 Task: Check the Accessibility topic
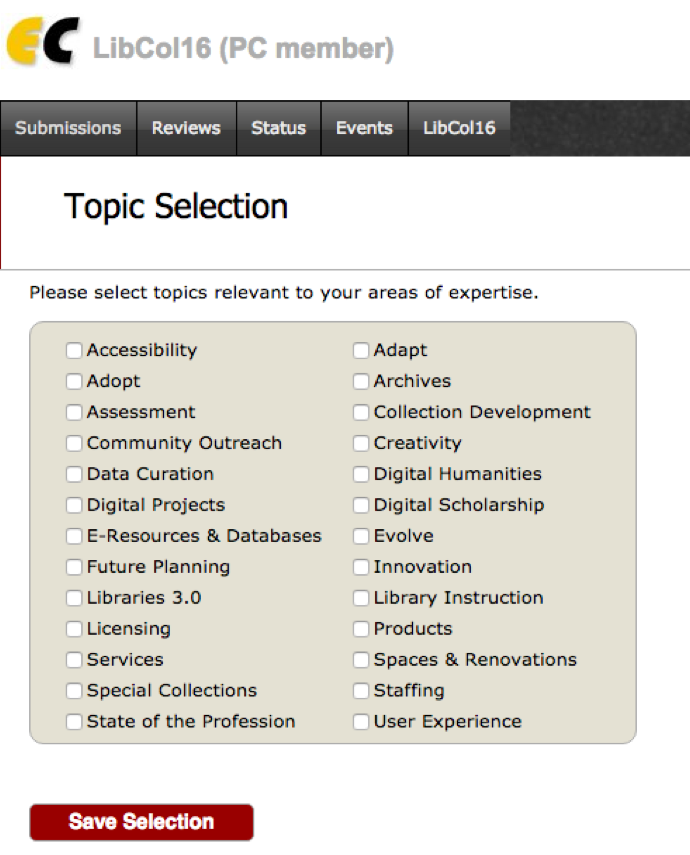tap(74, 350)
